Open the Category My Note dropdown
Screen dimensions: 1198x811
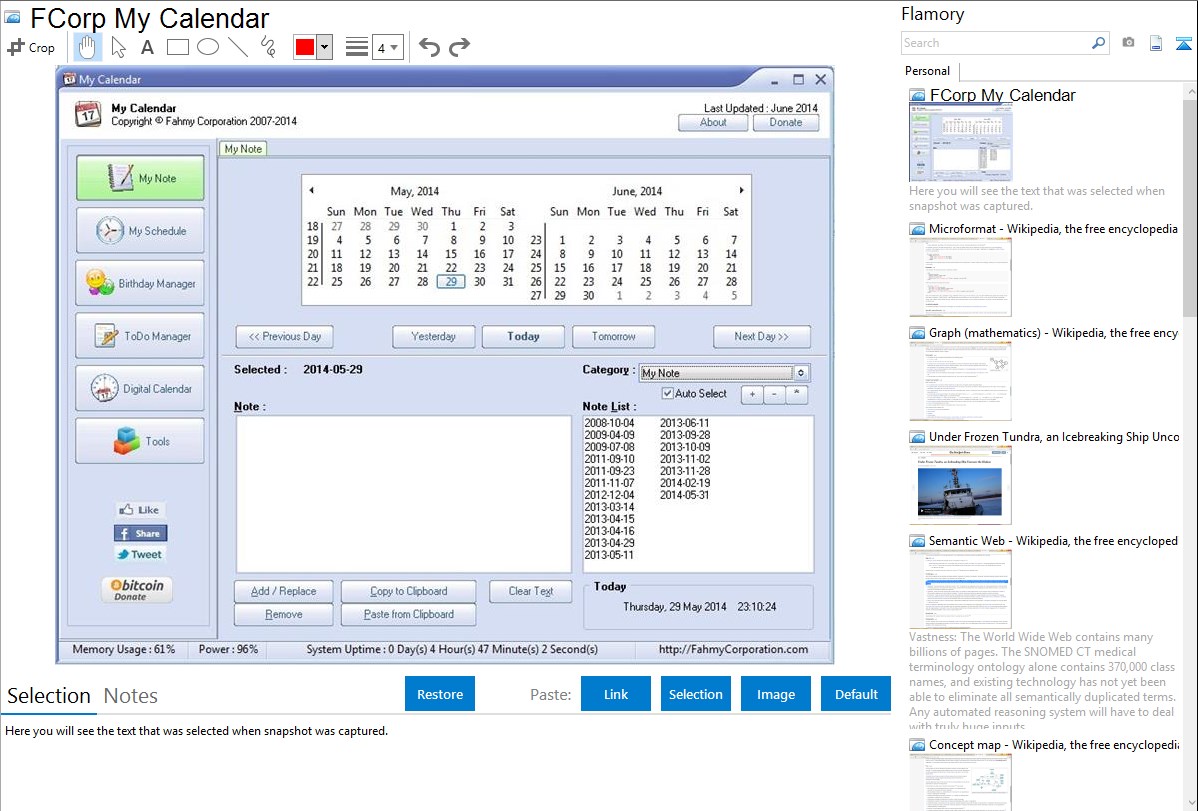[724, 373]
